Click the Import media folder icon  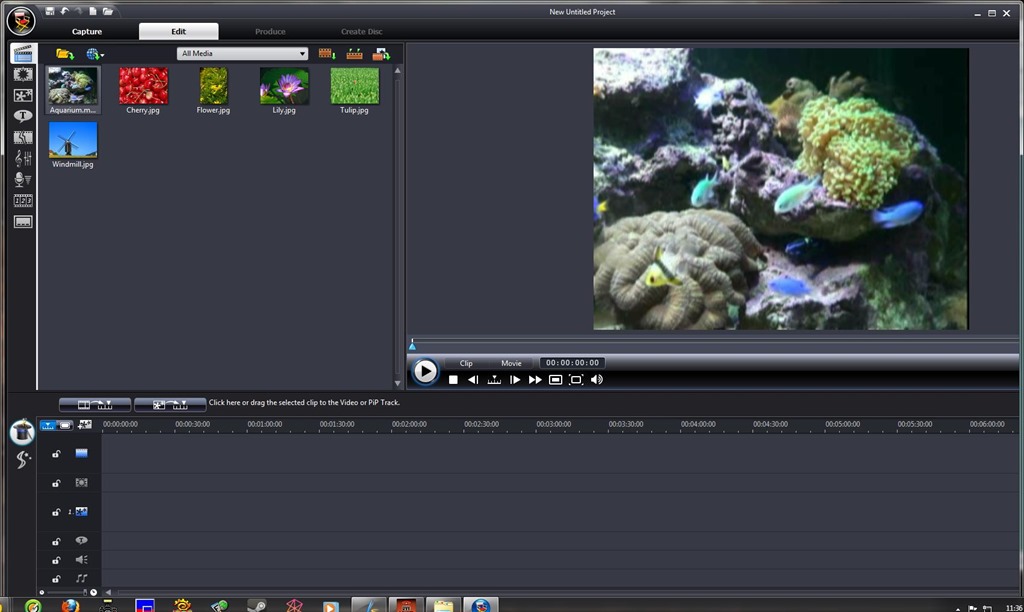click(64, 54)
